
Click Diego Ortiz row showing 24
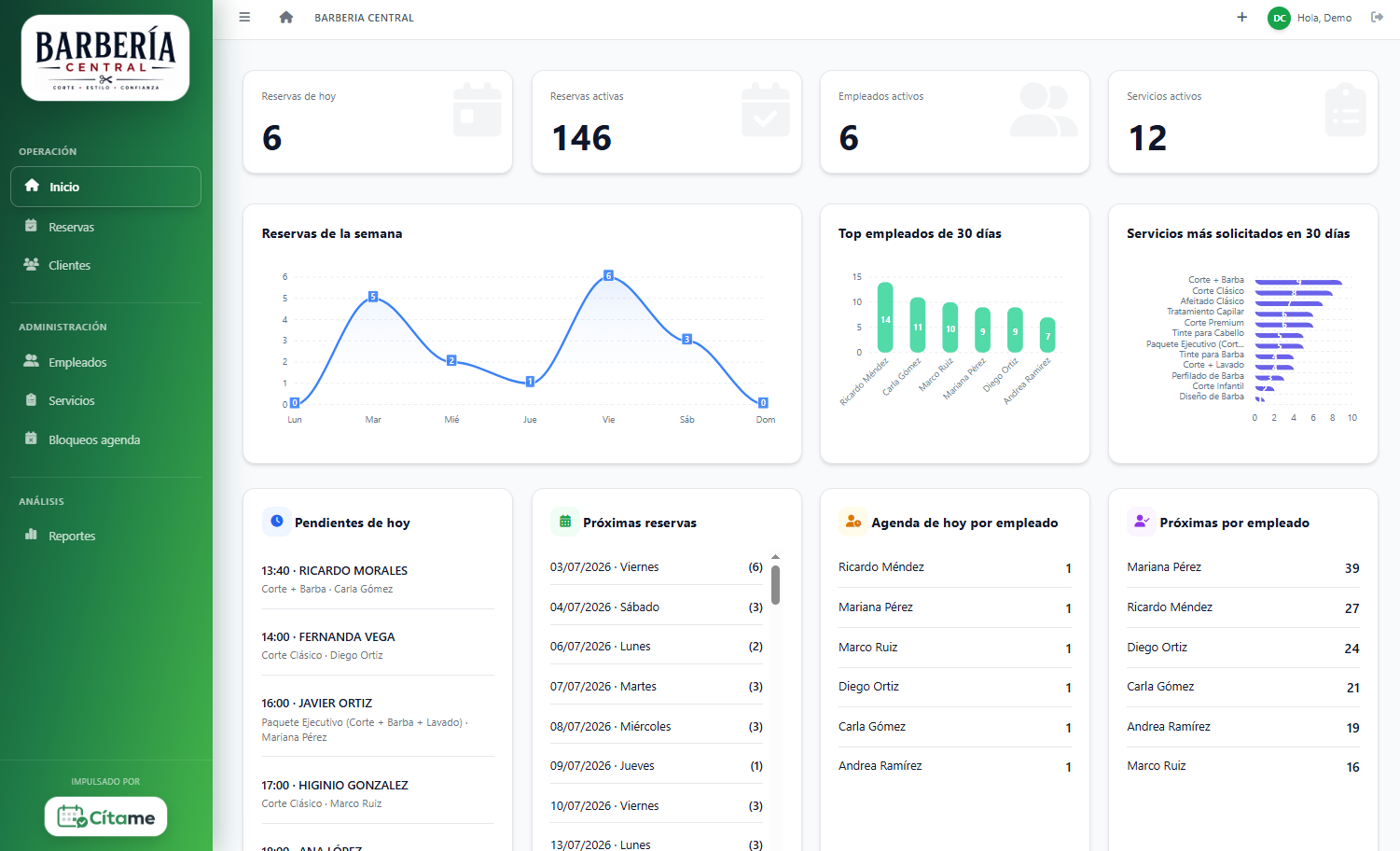click(x=1243, y=648)
